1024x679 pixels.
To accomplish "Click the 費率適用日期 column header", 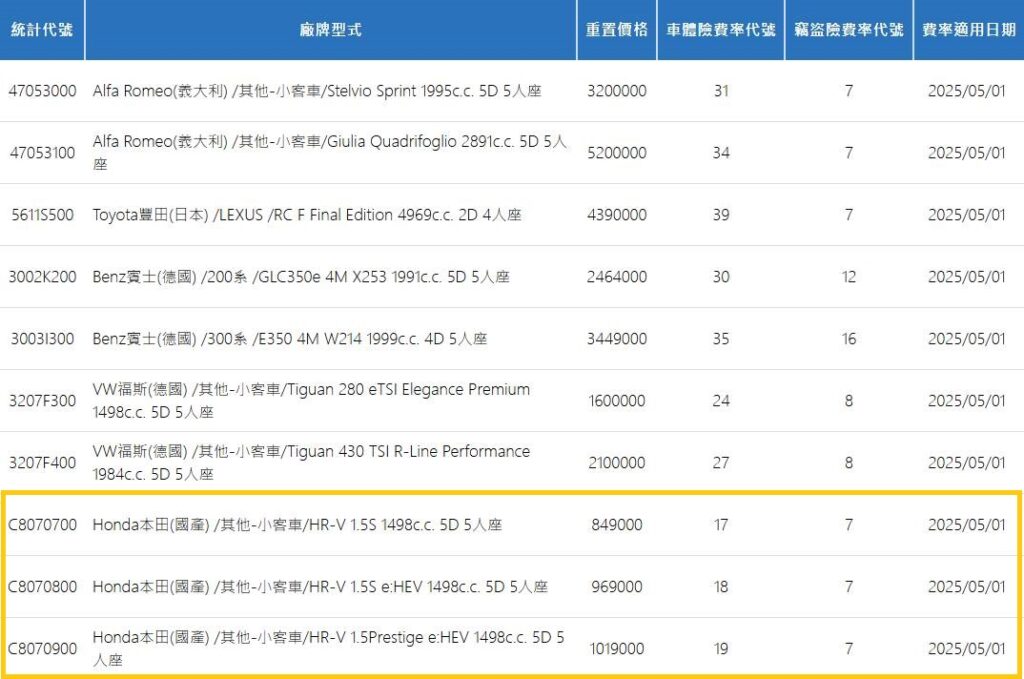I will pos(968,29).
